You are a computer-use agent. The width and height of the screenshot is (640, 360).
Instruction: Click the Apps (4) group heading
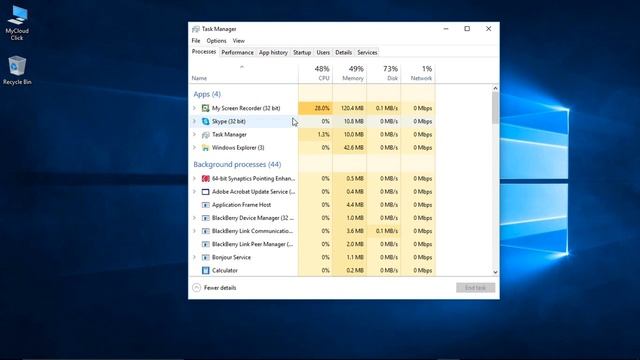pyautogui.click(x=207, y=94)
